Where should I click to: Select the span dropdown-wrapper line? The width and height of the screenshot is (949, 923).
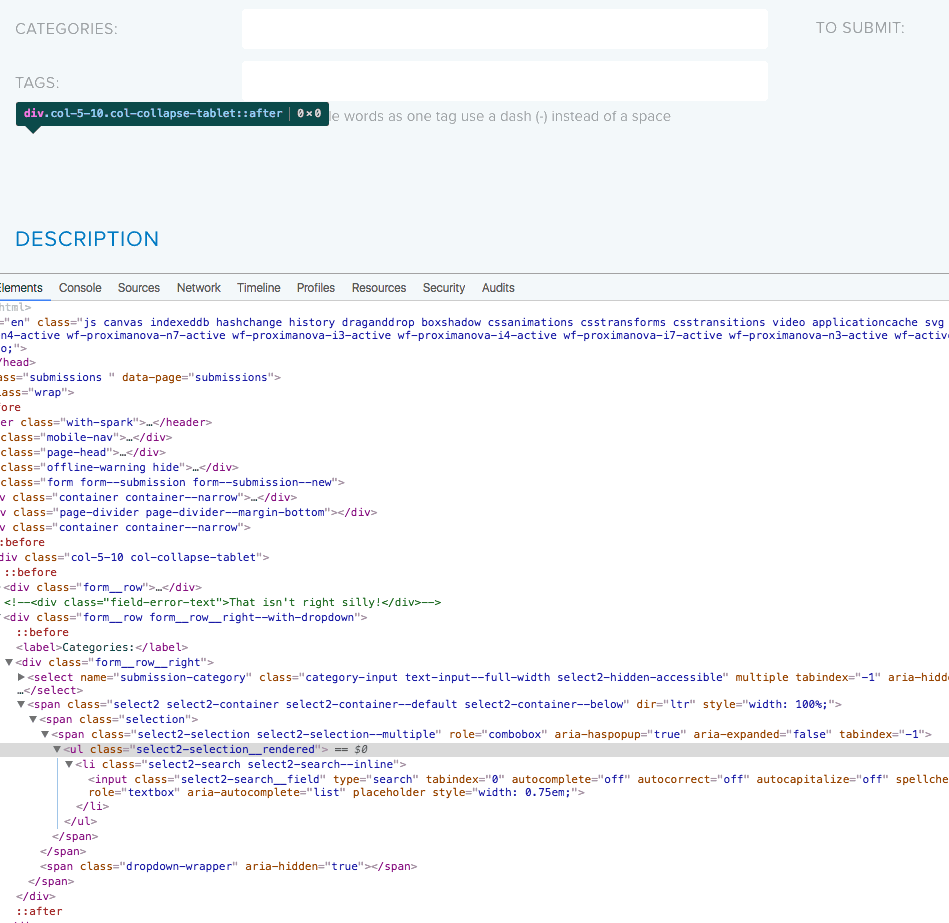(x=229, y=867)
